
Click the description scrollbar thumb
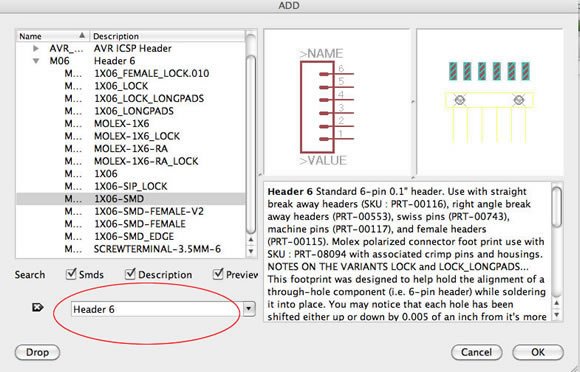click(x=557, y=207)
